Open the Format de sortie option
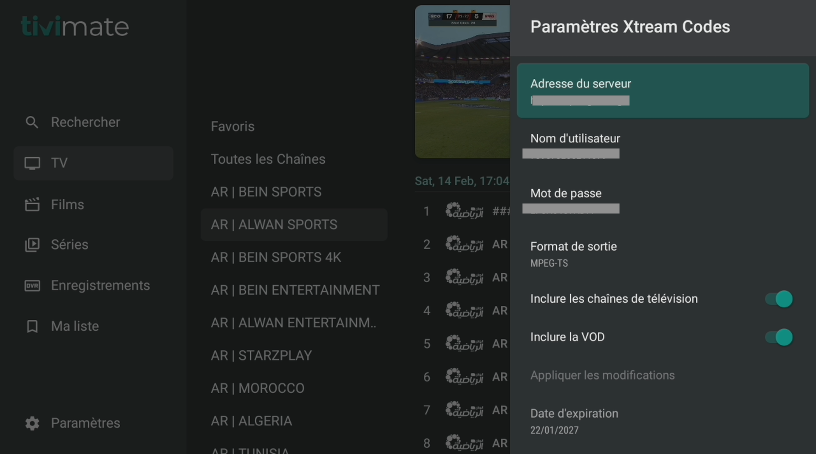 point(662,253)
